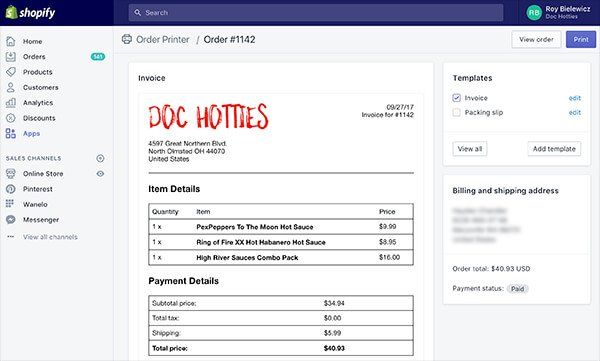View online store eye icon

tap(100, 173)
